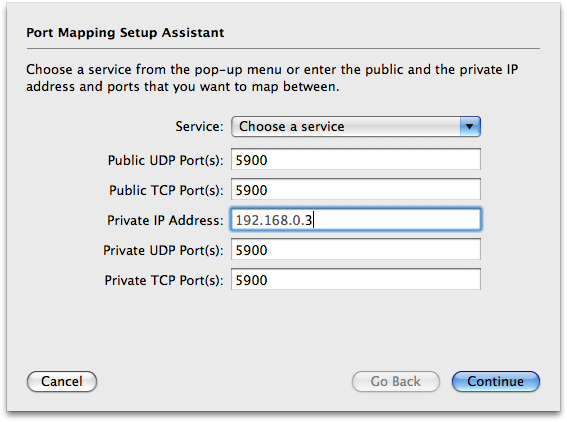Screen dimensions: 567x422
Task: Click the instruction text about choosing a service
Action: click(272, 78)
